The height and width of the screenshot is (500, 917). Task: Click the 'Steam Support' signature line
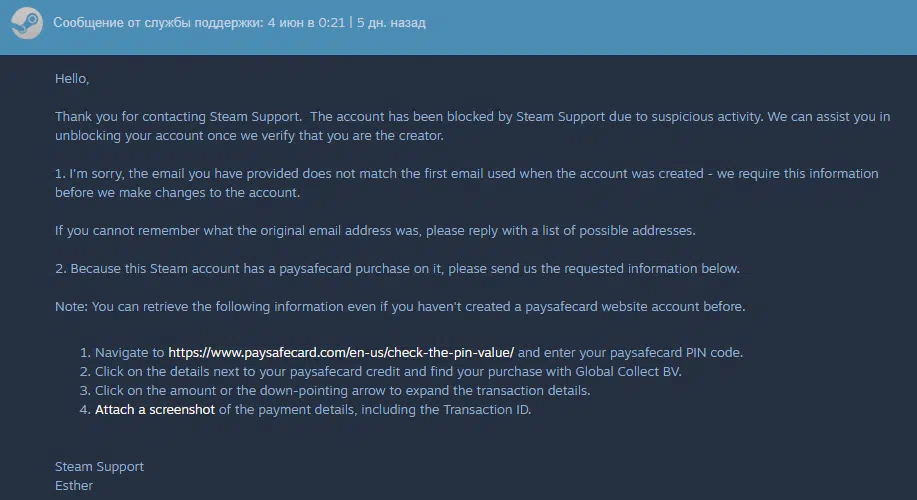click(x=99, y=467)
